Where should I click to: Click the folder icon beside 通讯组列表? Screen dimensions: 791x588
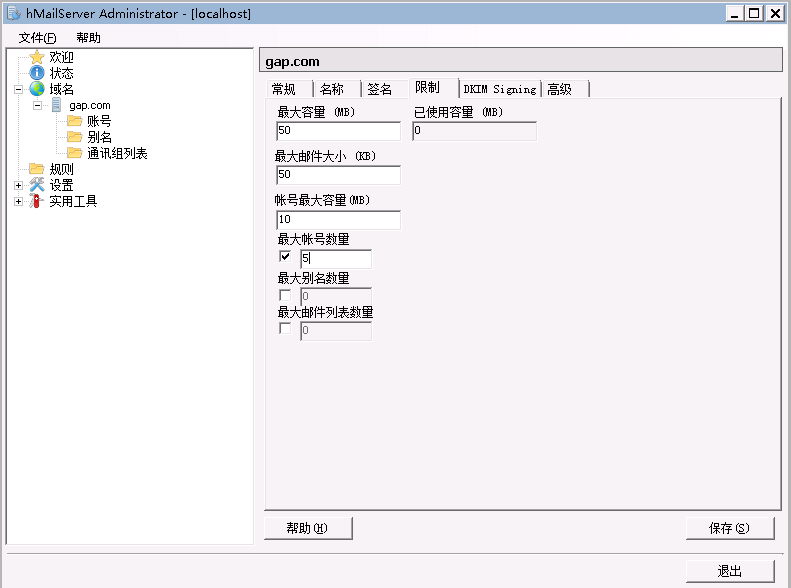75,153
